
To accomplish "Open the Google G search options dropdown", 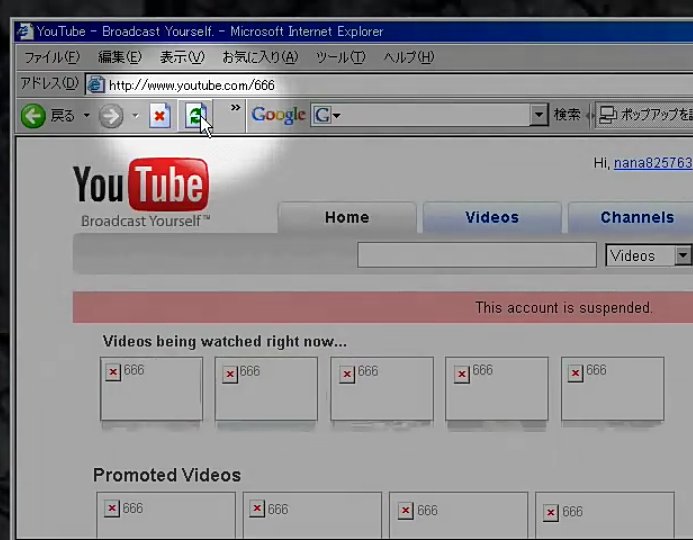I will (x=327, y=115).
